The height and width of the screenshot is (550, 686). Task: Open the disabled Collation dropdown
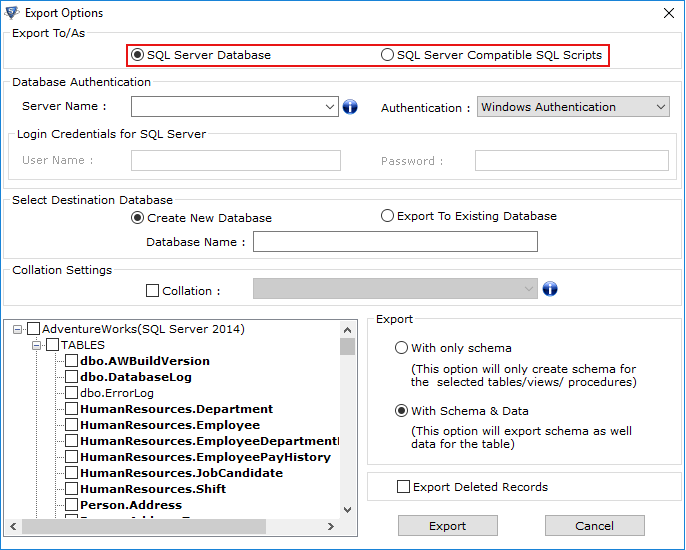[x=395, y=289]
